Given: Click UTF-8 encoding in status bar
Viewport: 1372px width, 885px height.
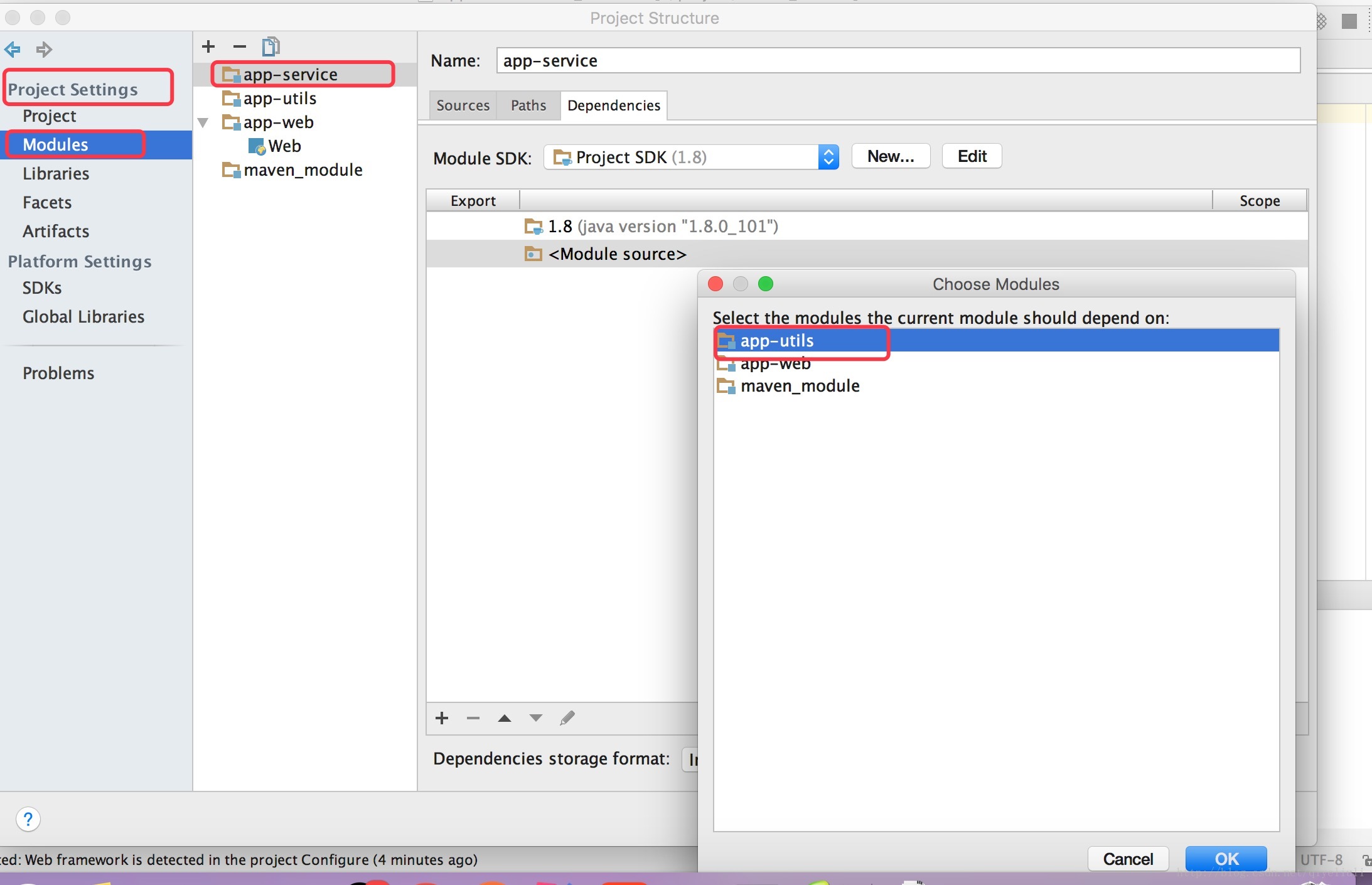Looking at the screenshot, I should [x=1321, y=859].
